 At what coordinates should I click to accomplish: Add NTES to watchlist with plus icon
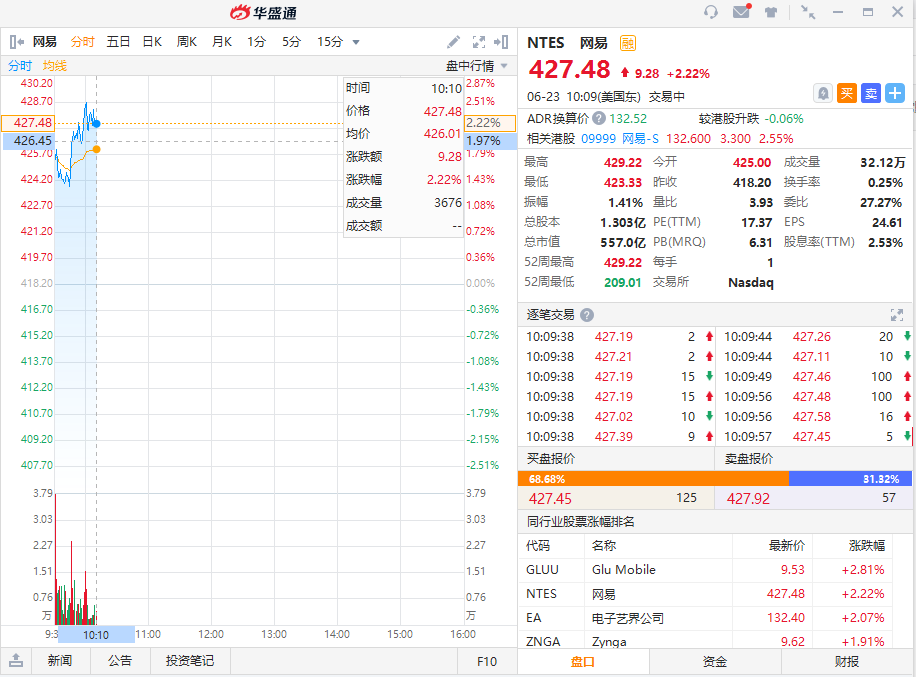click(895, 93)
